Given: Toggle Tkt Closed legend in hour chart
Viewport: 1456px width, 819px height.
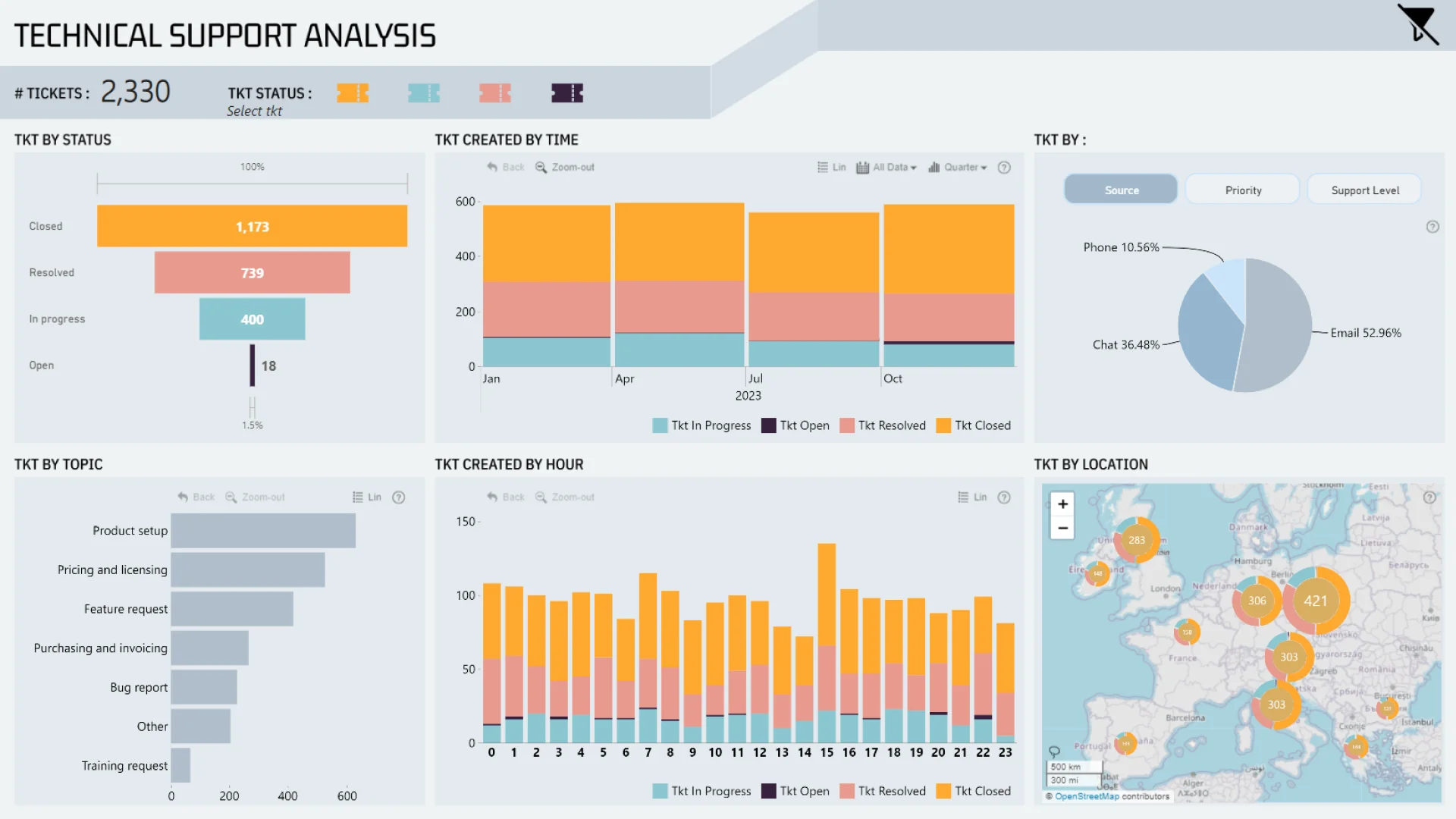Looking at the screenshot, I should point(974,791).
